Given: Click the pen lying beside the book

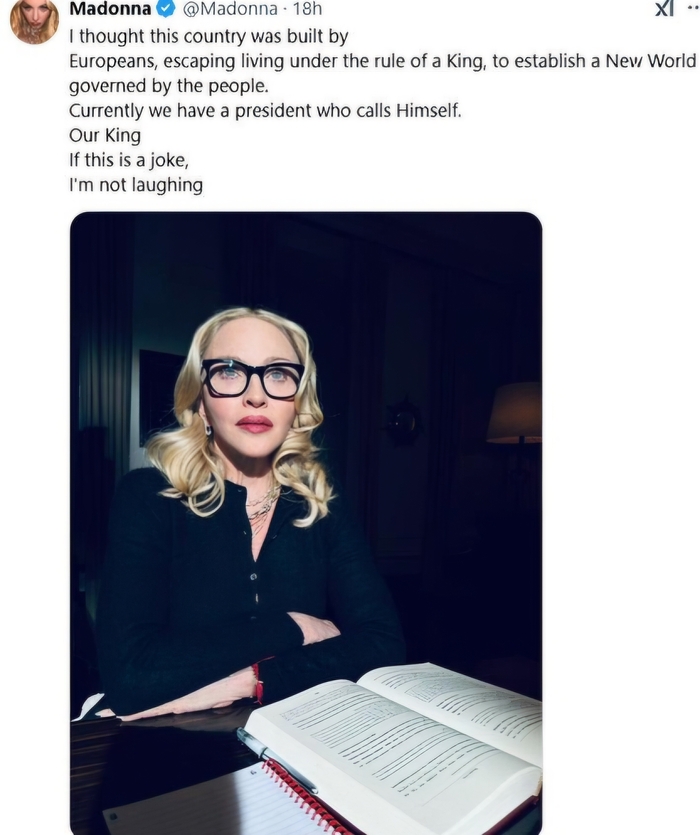Looking at the screenshot, I should click(277, 760).
